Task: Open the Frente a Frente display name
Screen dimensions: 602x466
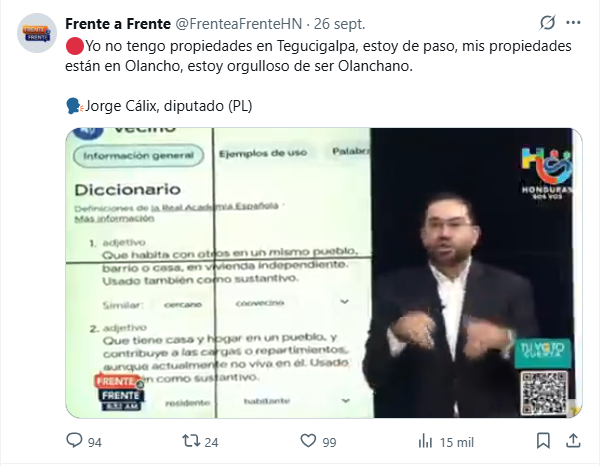Action: click(118, 24)
